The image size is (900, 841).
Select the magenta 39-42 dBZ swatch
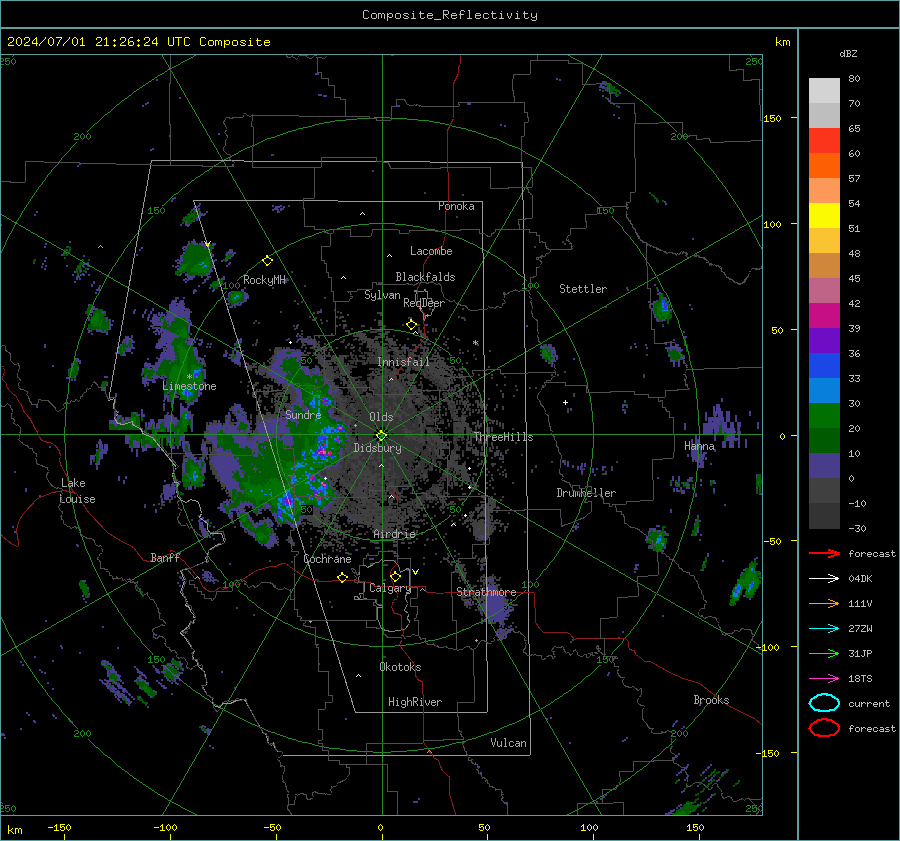tap(824, 316)
